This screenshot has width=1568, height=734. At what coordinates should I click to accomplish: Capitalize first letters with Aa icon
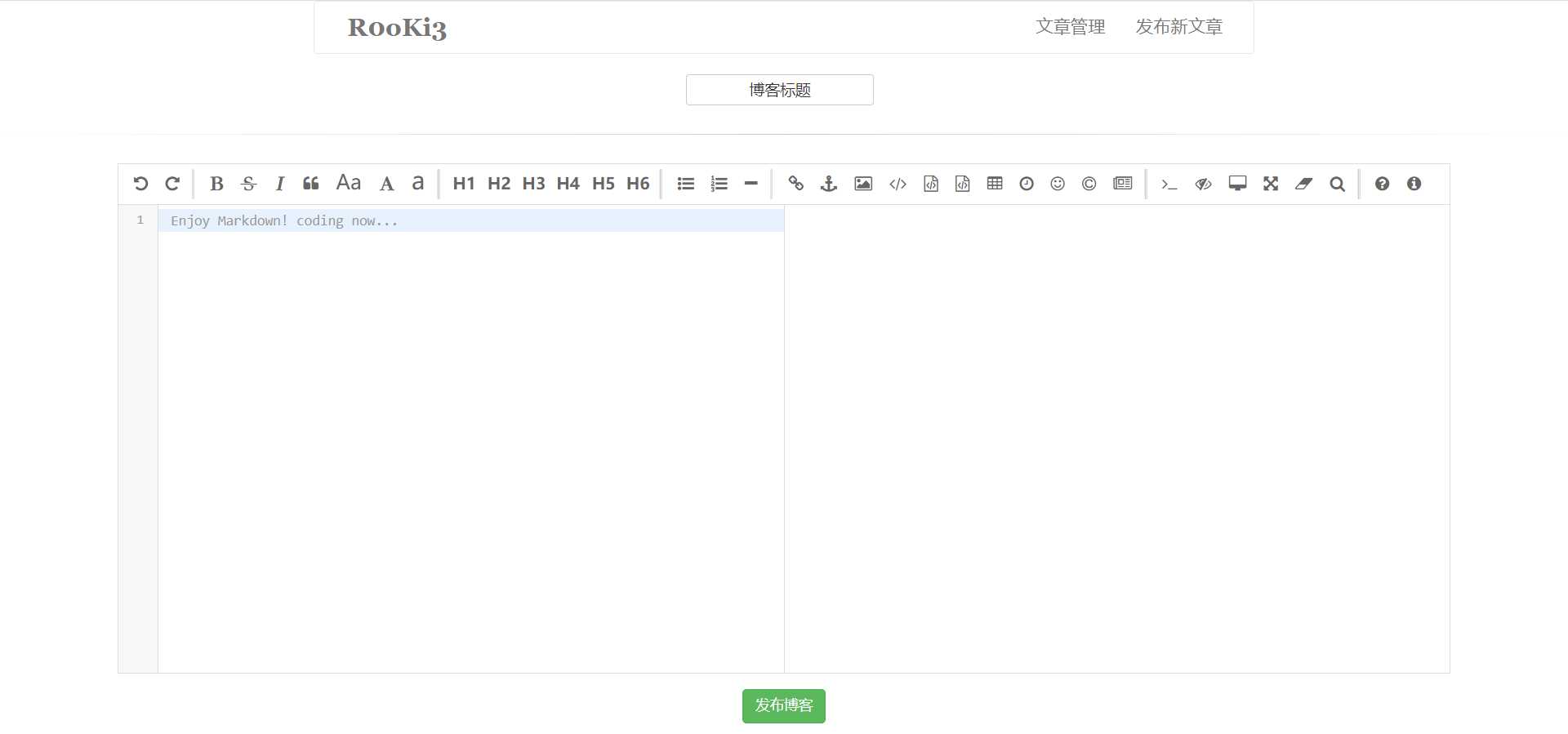(349, 183)
